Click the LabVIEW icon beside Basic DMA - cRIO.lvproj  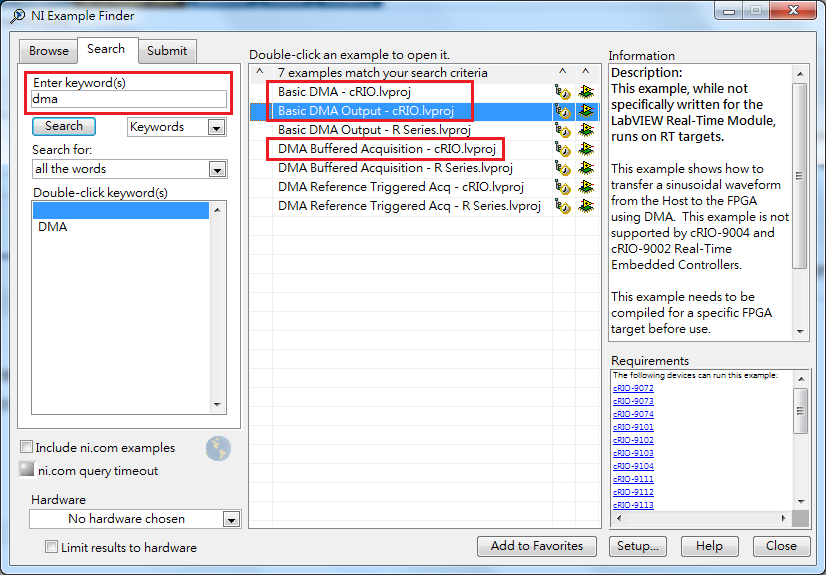pos(586,92)
